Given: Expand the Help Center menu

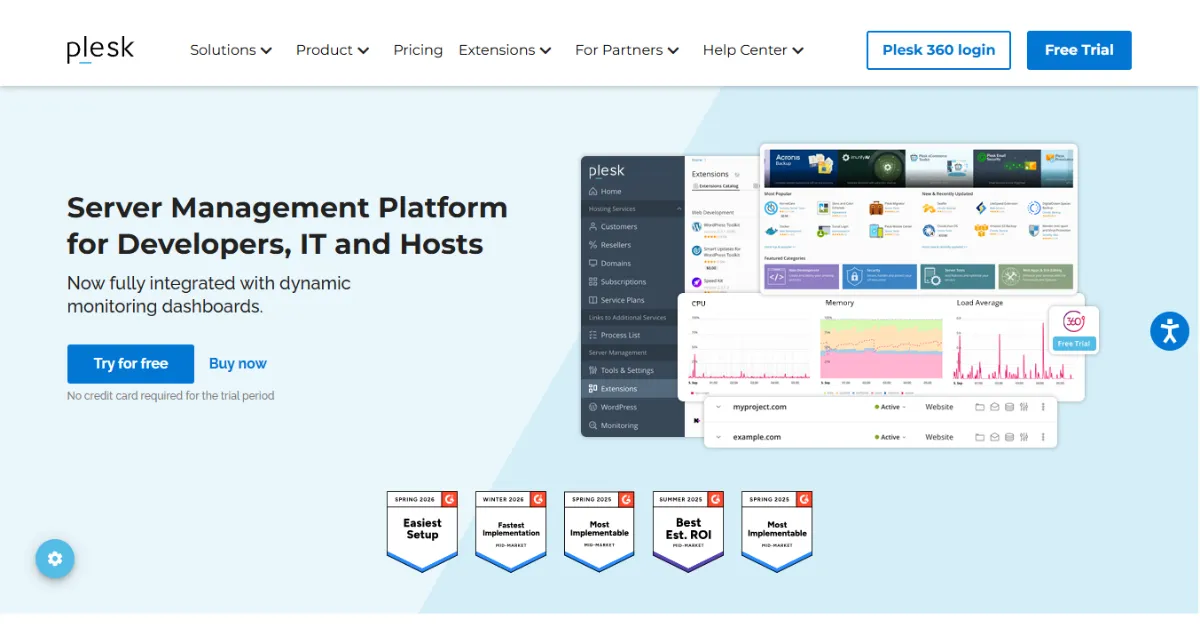Looking at the screenshot, I should point(753,50).
